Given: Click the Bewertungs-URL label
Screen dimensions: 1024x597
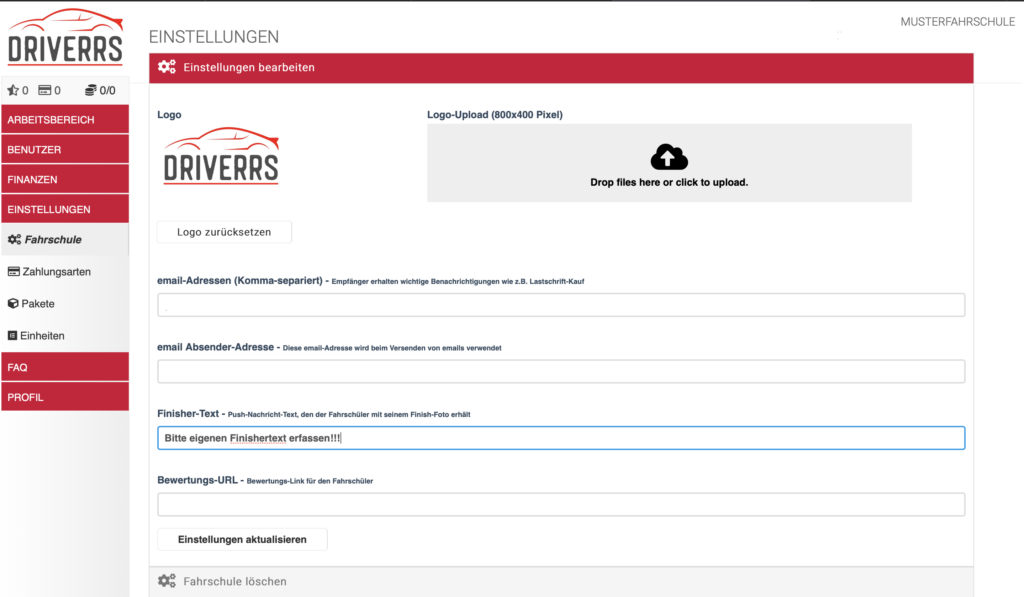Looking at the screenshot, I should [x=197, y=480].
